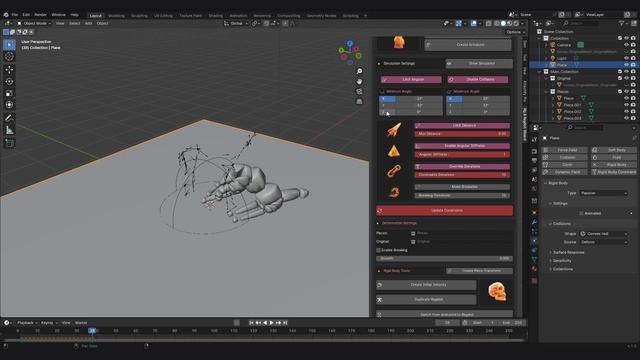
Task: Switch to the Shading workspace tab
Action: click(x=216, y=16)
